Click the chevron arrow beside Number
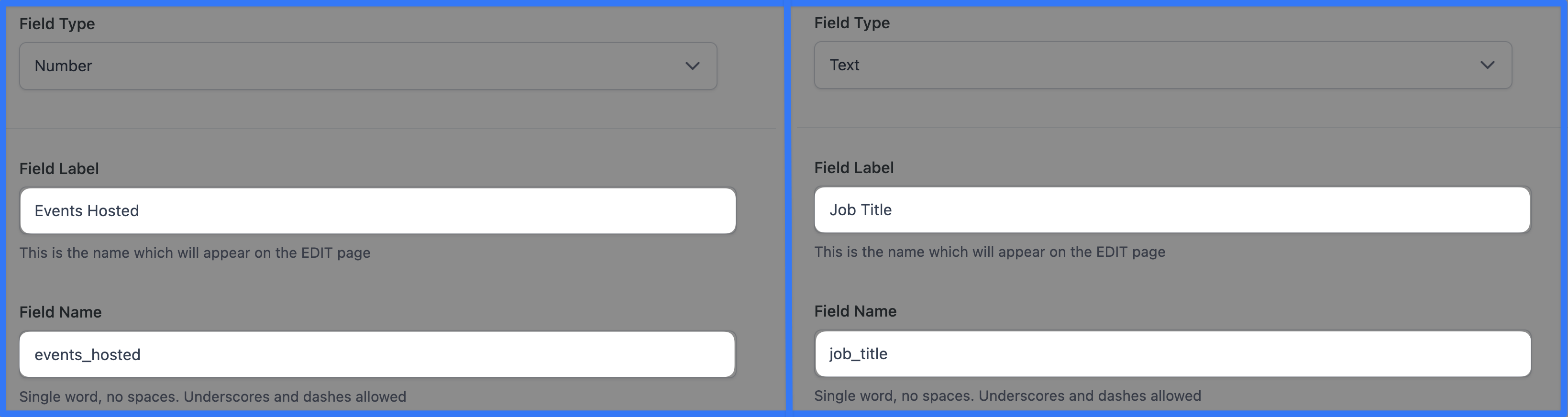Image resolution: width=1568 pixels, height=417 pixels. click(x=692, y=66)
